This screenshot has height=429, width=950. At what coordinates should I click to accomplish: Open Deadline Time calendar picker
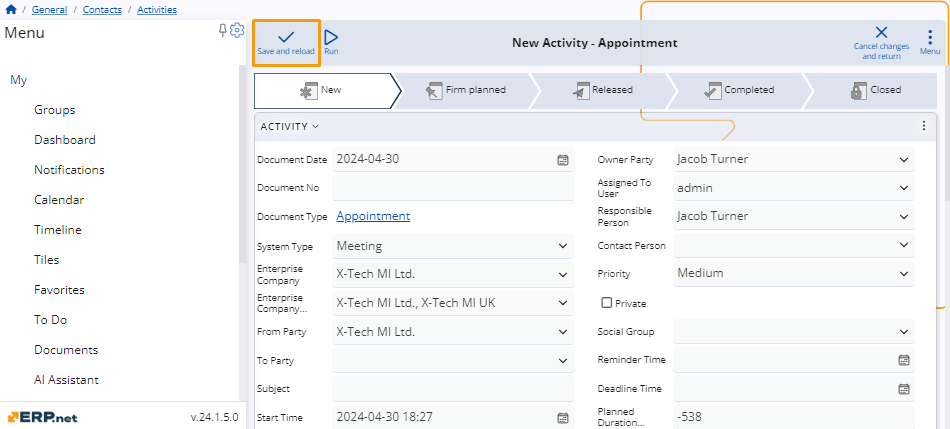tap(903, 389)
